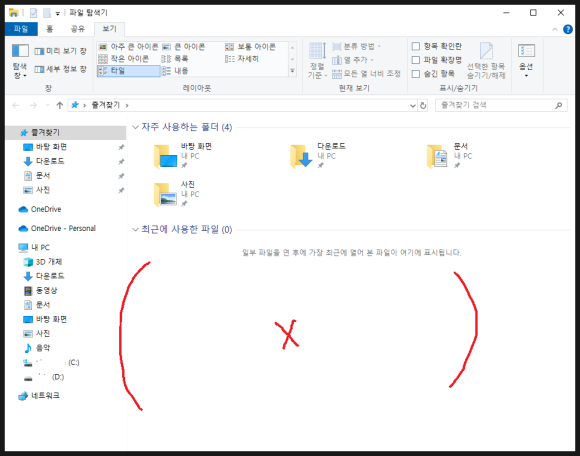
Task: Click the quick access properties toolbar icon
Action: (x=33, y=13)
